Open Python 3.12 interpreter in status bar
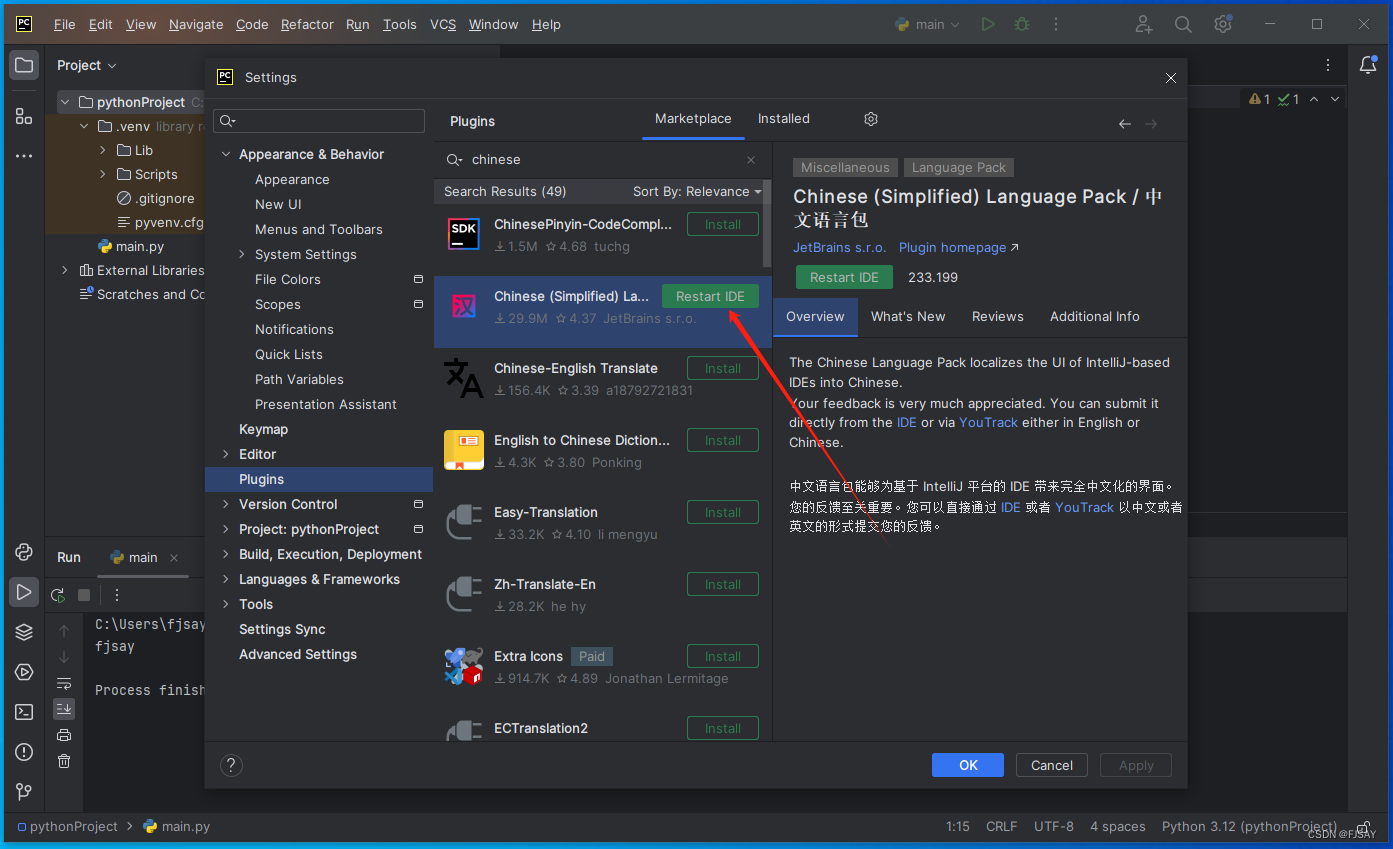Image resolution: width=1393 pixels, height=849 pixels. [x=1248, y=826]
